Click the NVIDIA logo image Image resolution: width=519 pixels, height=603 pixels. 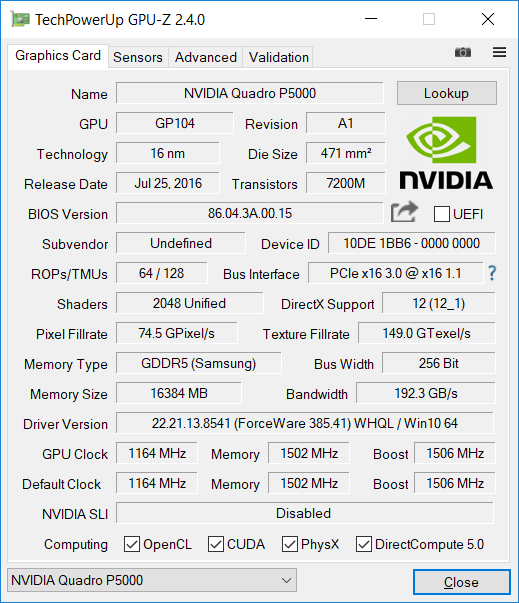[x=446, y=153]
